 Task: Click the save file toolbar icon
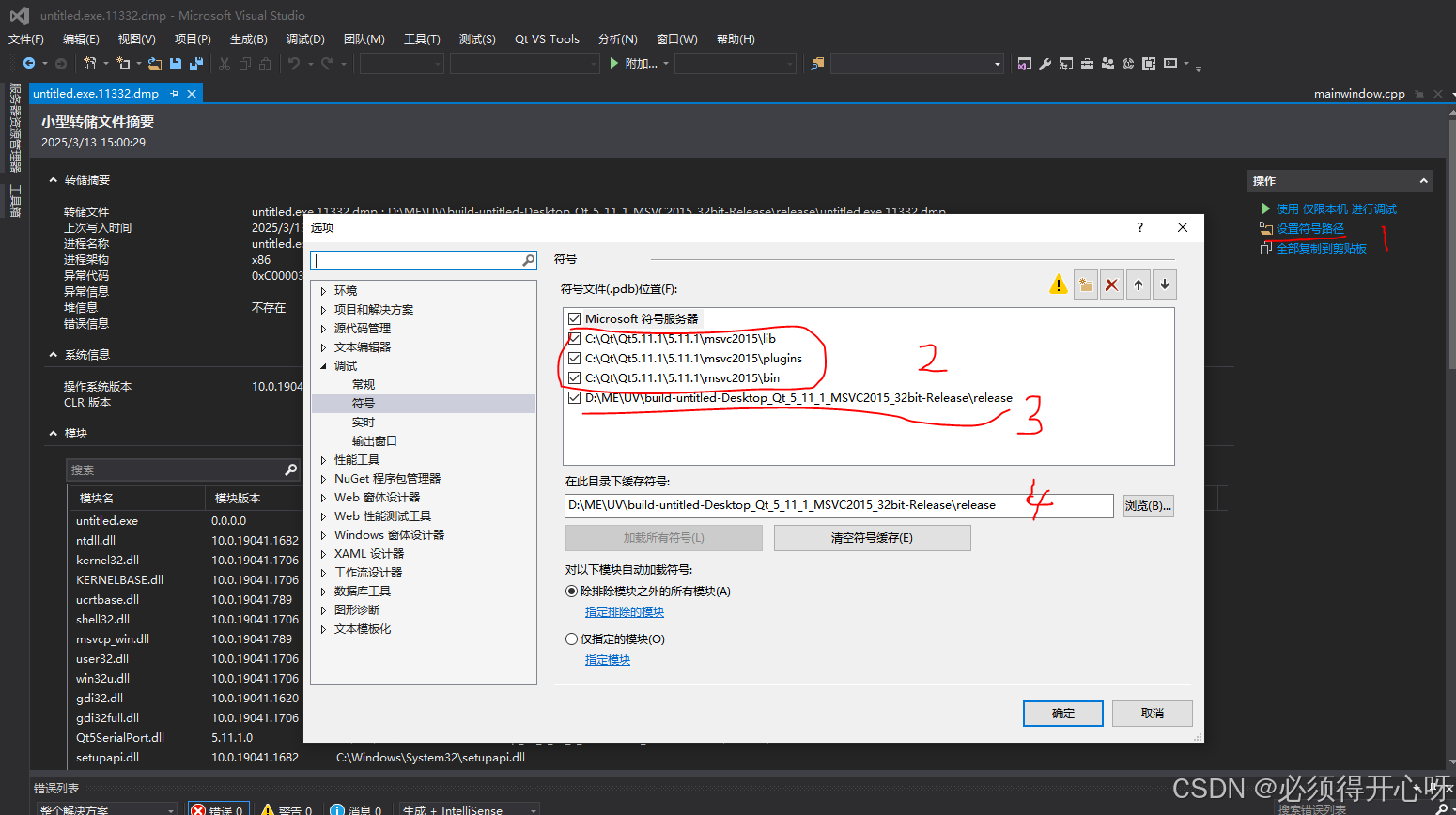(x=176, y=63)
